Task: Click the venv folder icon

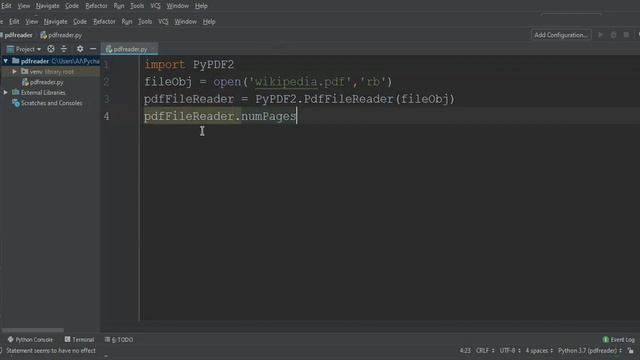Action: [25, 71]
